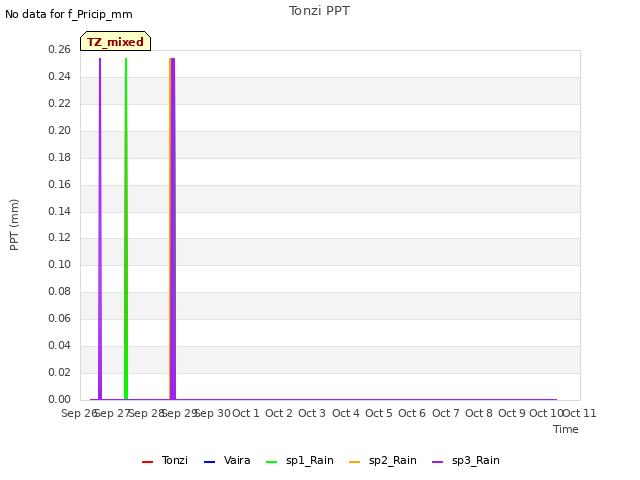This screenshot has width=640, height=480.
Task: Click the 0.20 y-axis tick label
Action: (x=60, y=130)
